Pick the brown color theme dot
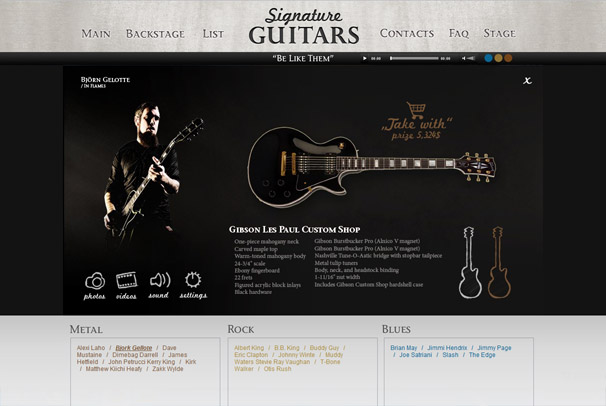606x406 pixels. point(508,58)
